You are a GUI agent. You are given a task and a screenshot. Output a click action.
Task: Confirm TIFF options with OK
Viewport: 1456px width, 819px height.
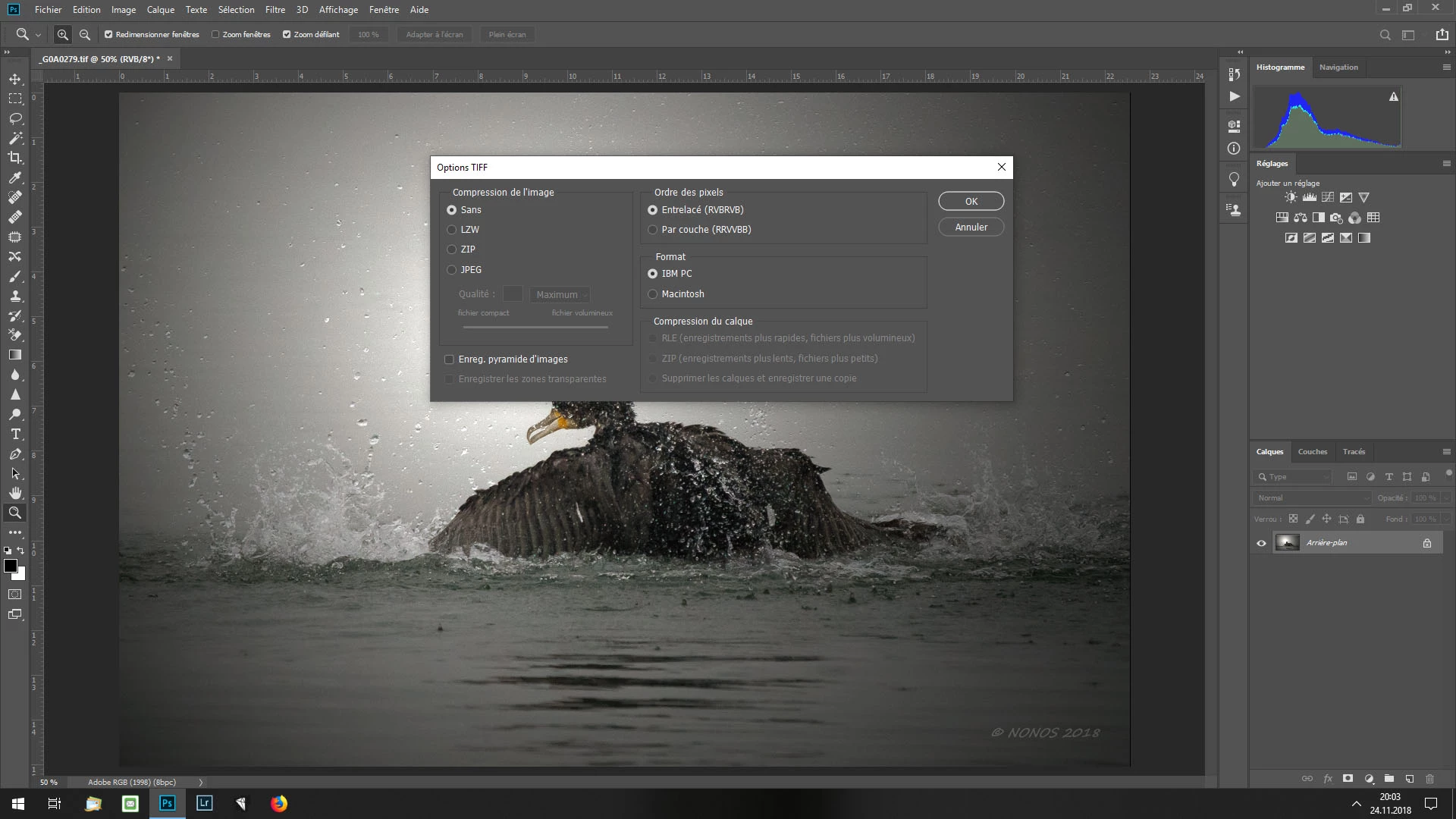[x=971, y=201]
